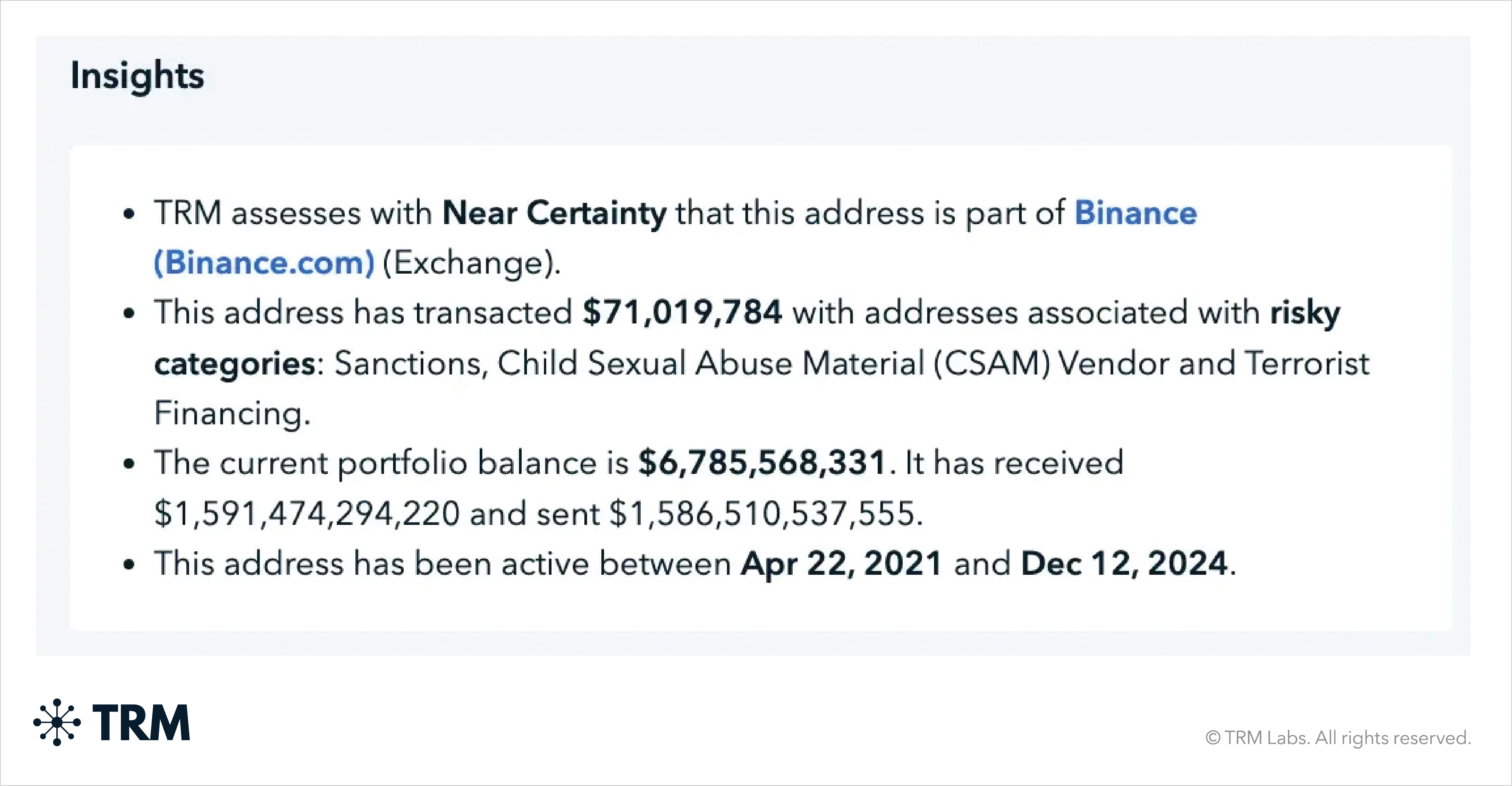Click the TRM snowflake logo icon
Image resolution: width=1512 pixels, height=786 pixels.
tap(57, 722)
